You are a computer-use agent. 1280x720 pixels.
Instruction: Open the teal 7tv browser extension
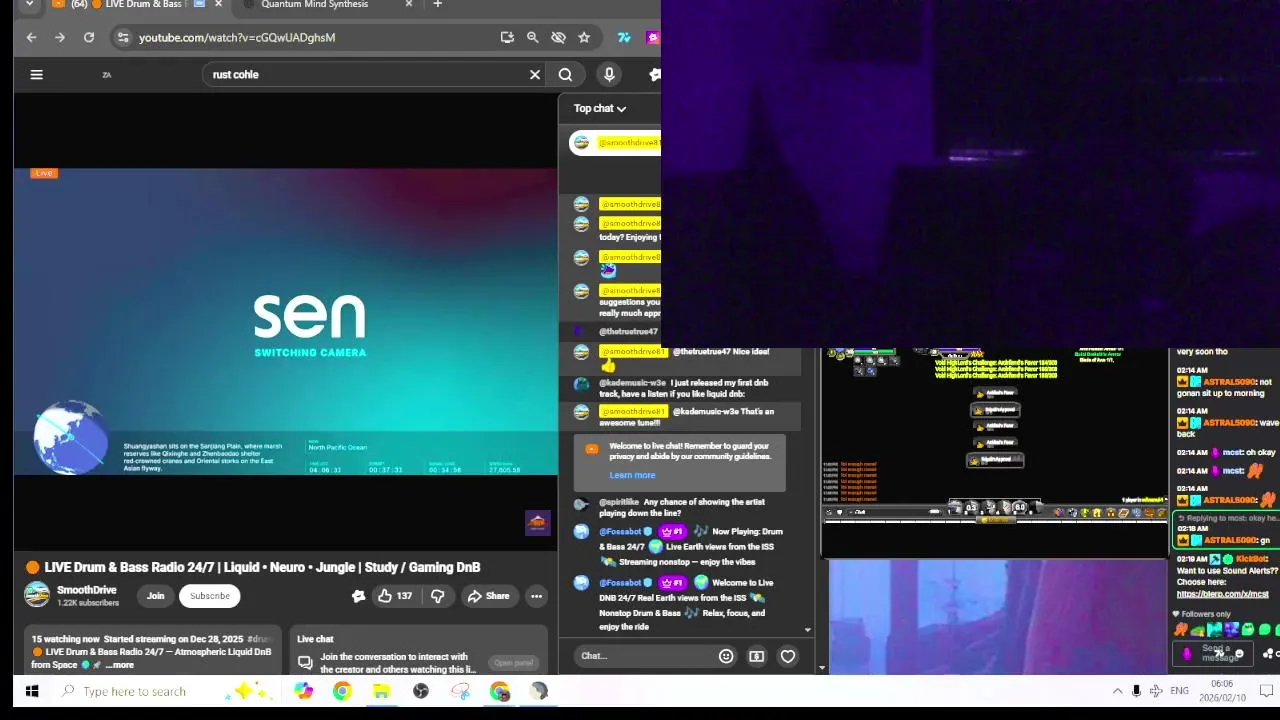pyautogui.click(x=624, y=37)
